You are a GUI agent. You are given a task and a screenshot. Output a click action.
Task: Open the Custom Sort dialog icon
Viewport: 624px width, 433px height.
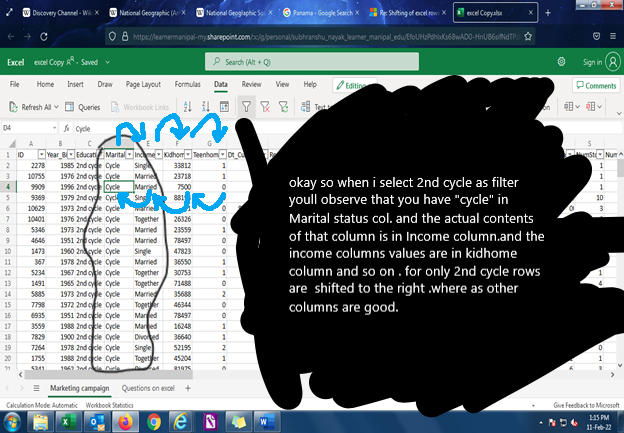coord(224,107)
